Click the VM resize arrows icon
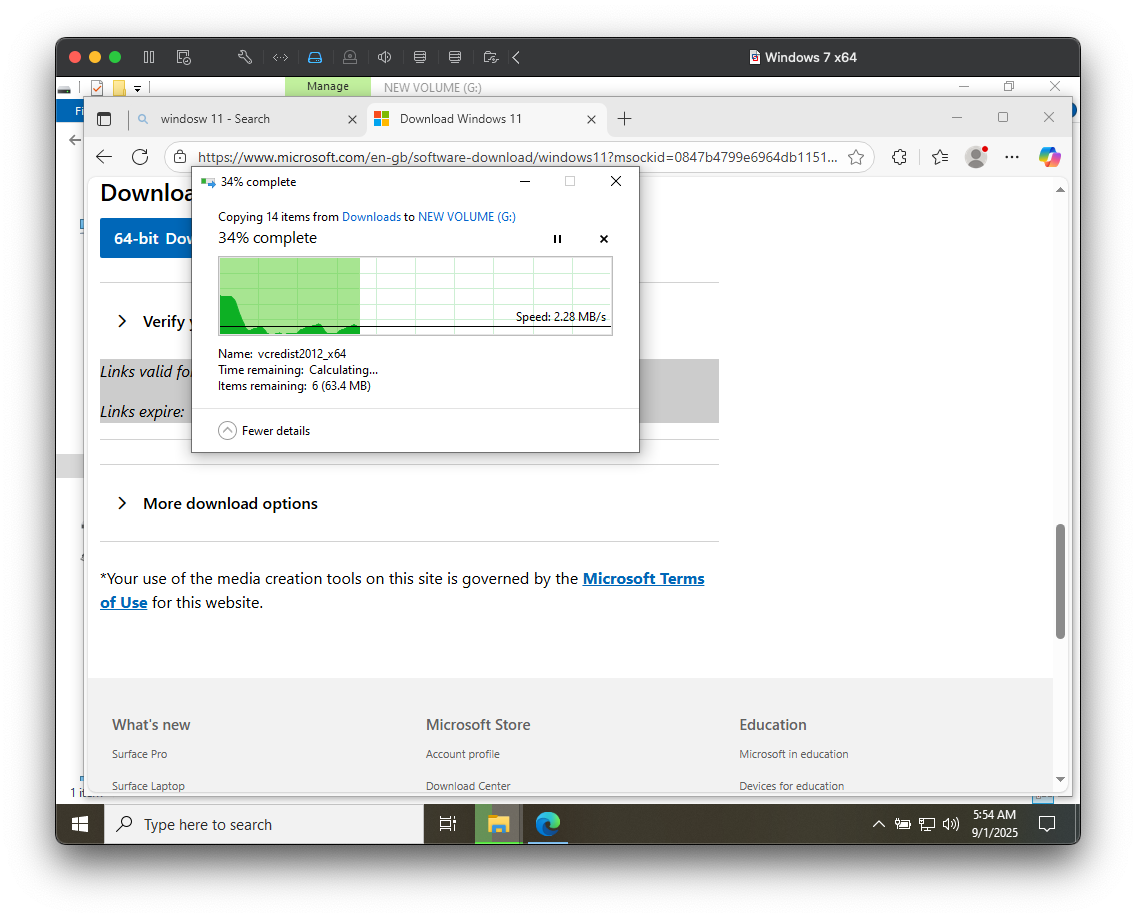1136x918 pixels. [x=280, y=57]
